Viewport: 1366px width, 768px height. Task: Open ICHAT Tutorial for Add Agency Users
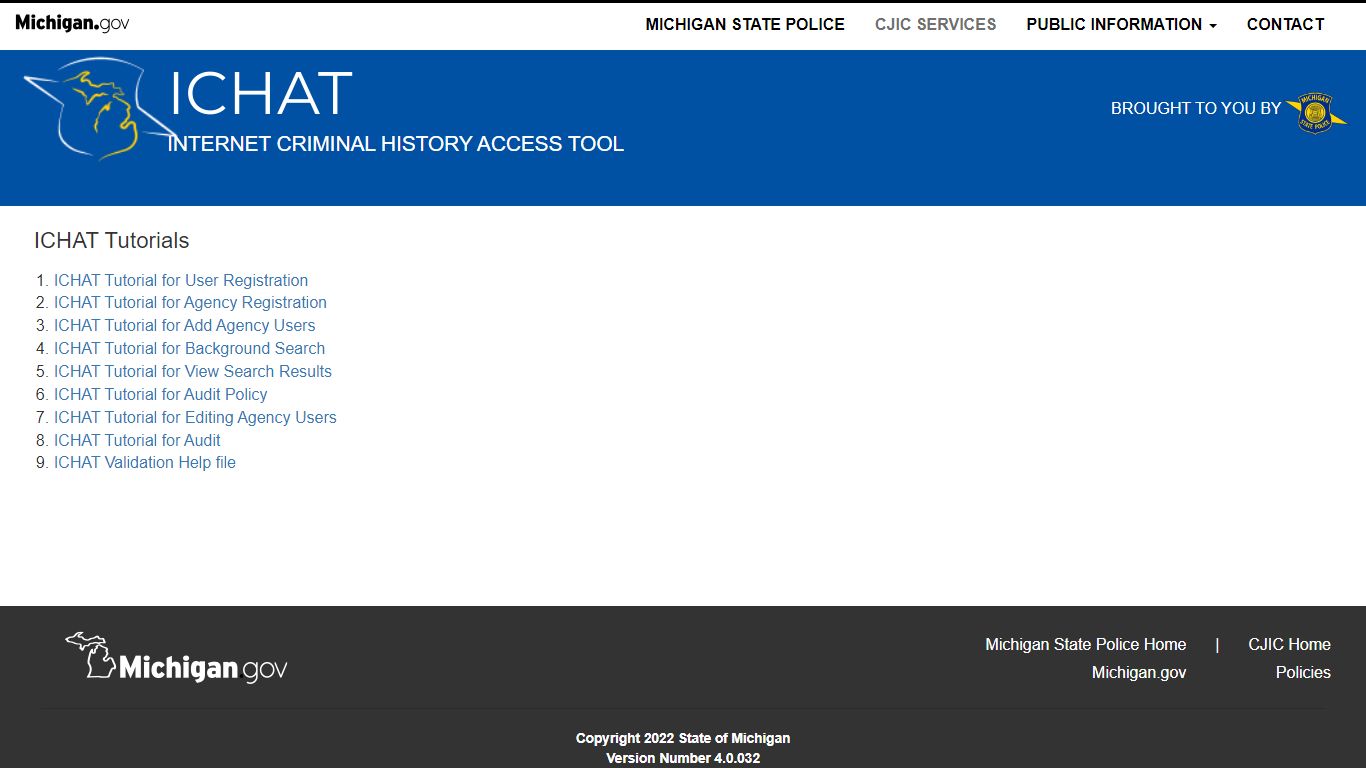coord(184,325)
